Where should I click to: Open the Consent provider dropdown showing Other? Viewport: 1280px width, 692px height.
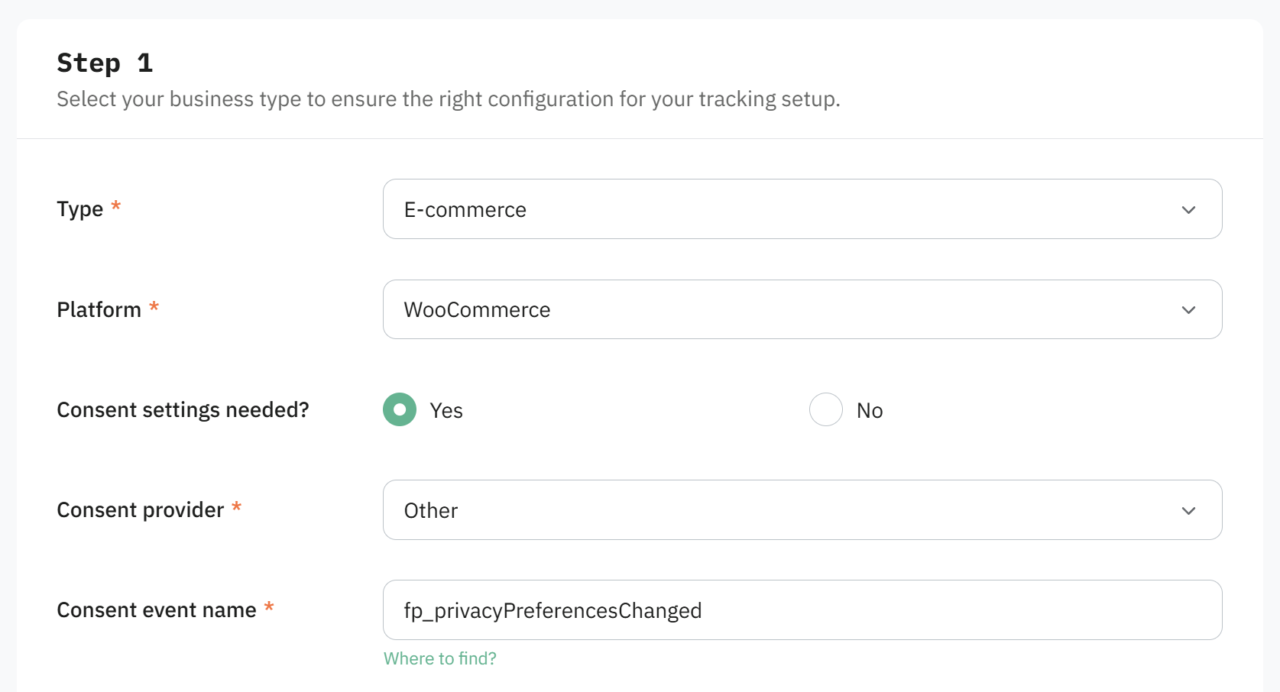pos(802,510)
